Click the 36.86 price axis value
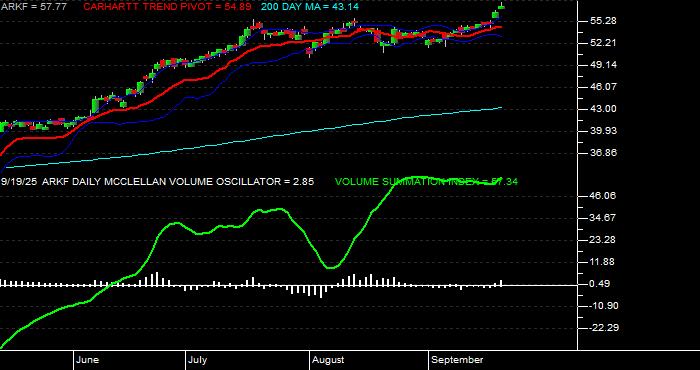Image resolution: width=700 pixels, height=370 pixels. tap(604, 153)
